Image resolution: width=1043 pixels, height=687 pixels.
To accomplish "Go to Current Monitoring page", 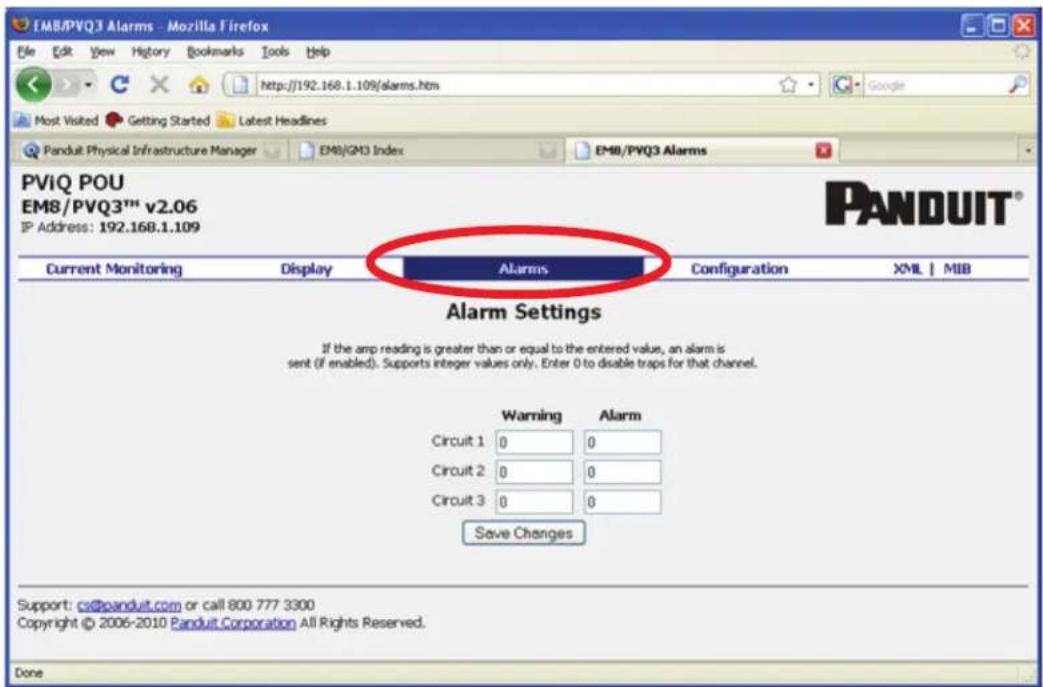I will point(114,269).
